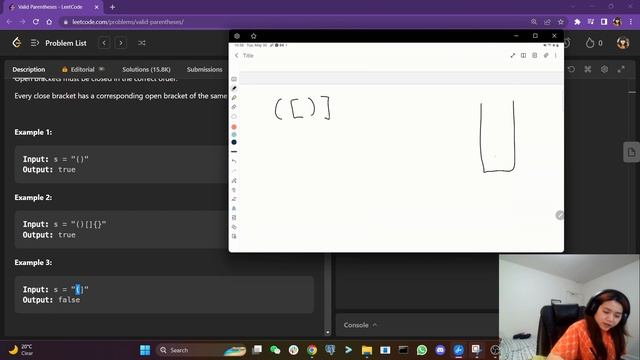Click Example 3 input string
Image resolution: width=640 pixels, height=360 pixels.
80,289
